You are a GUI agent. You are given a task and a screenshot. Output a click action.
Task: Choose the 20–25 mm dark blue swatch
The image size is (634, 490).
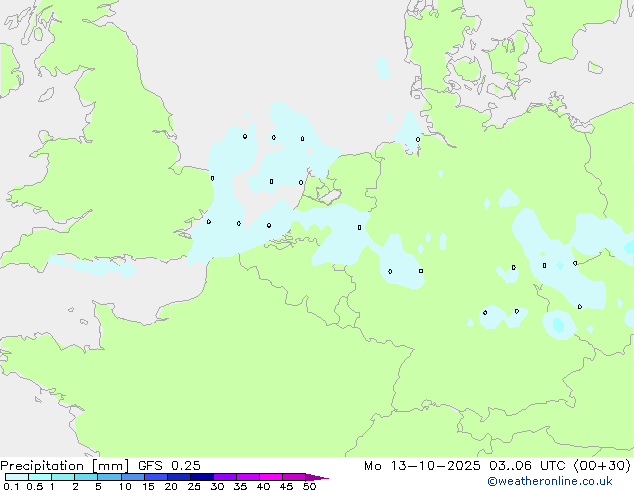click(x=179, y=477)
